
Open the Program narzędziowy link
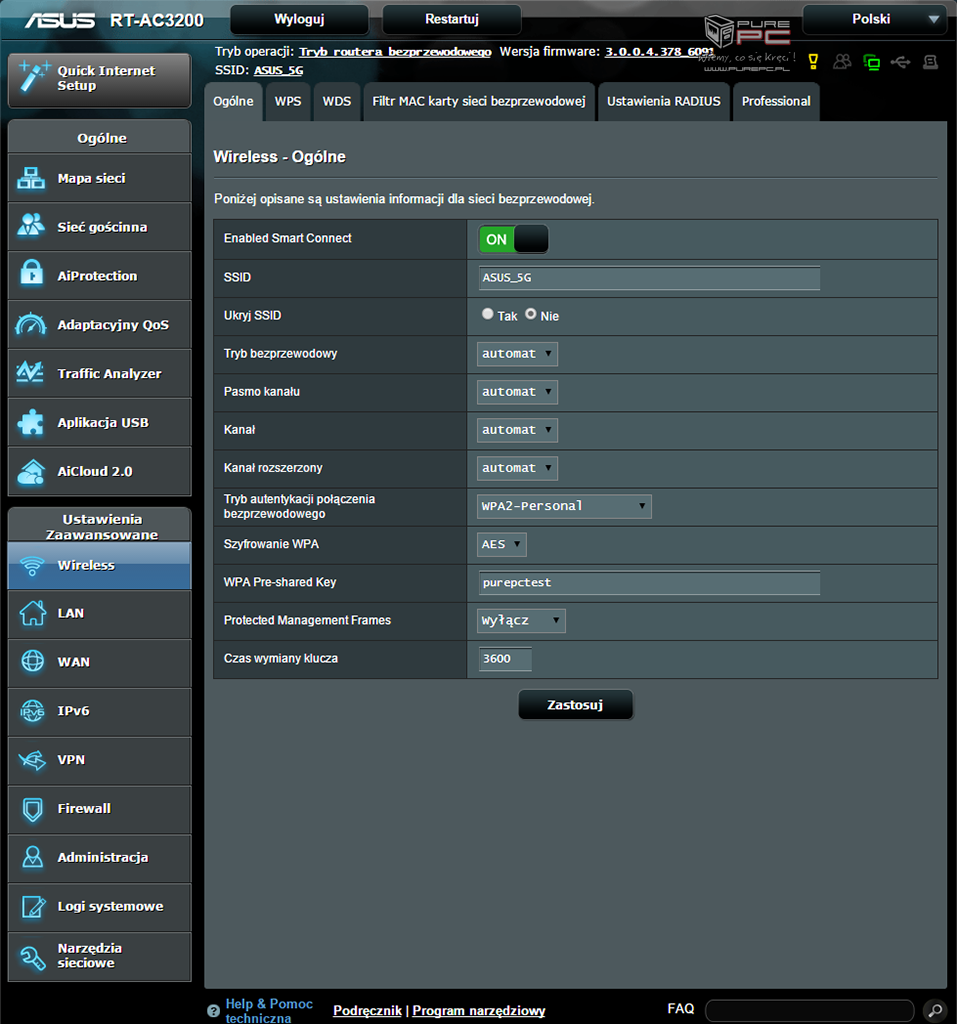[x=479, y=1010]
